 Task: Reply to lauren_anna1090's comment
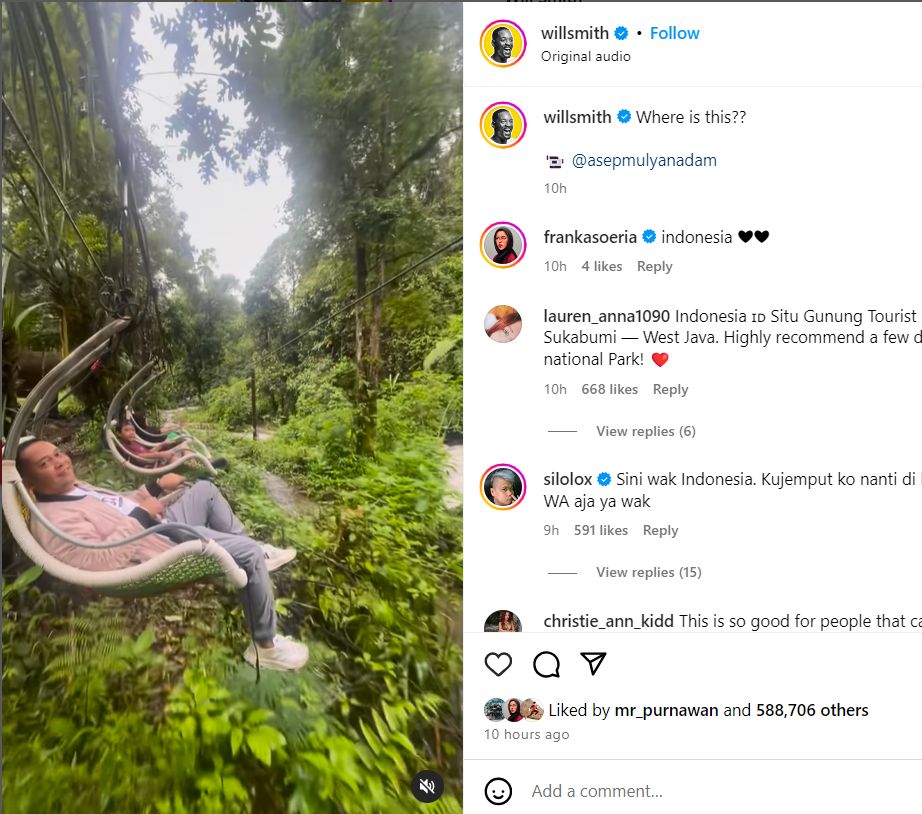pos(670,389)
